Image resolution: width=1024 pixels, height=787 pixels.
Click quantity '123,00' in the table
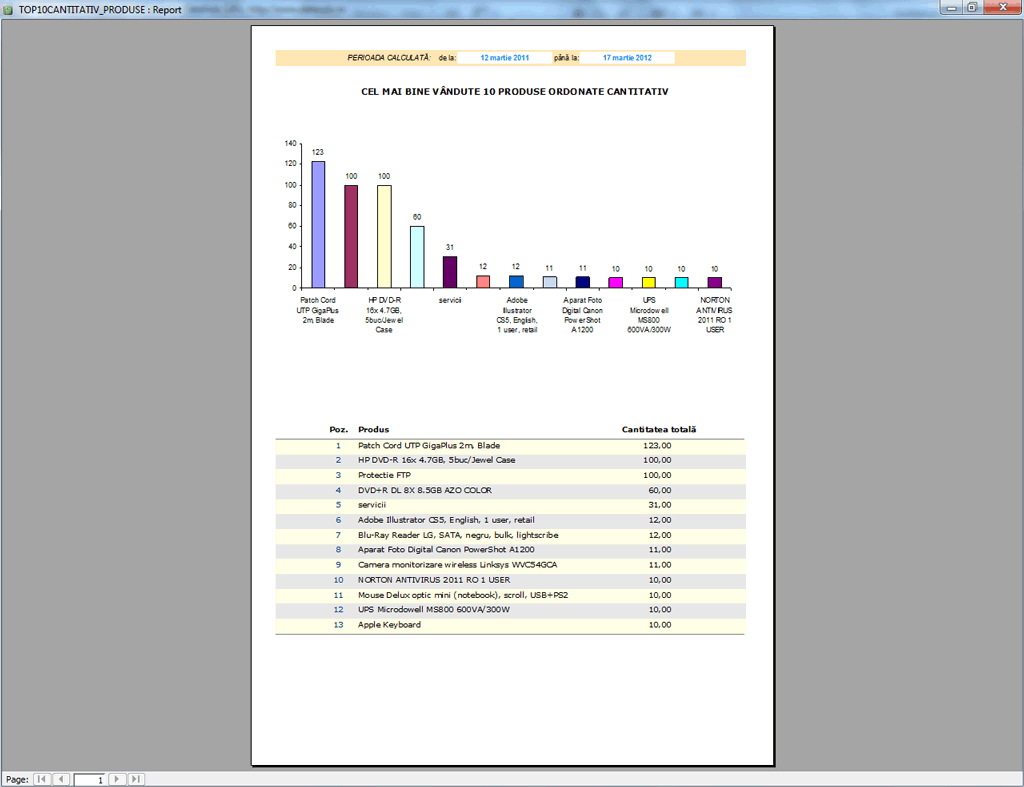(x=657, y=445)
